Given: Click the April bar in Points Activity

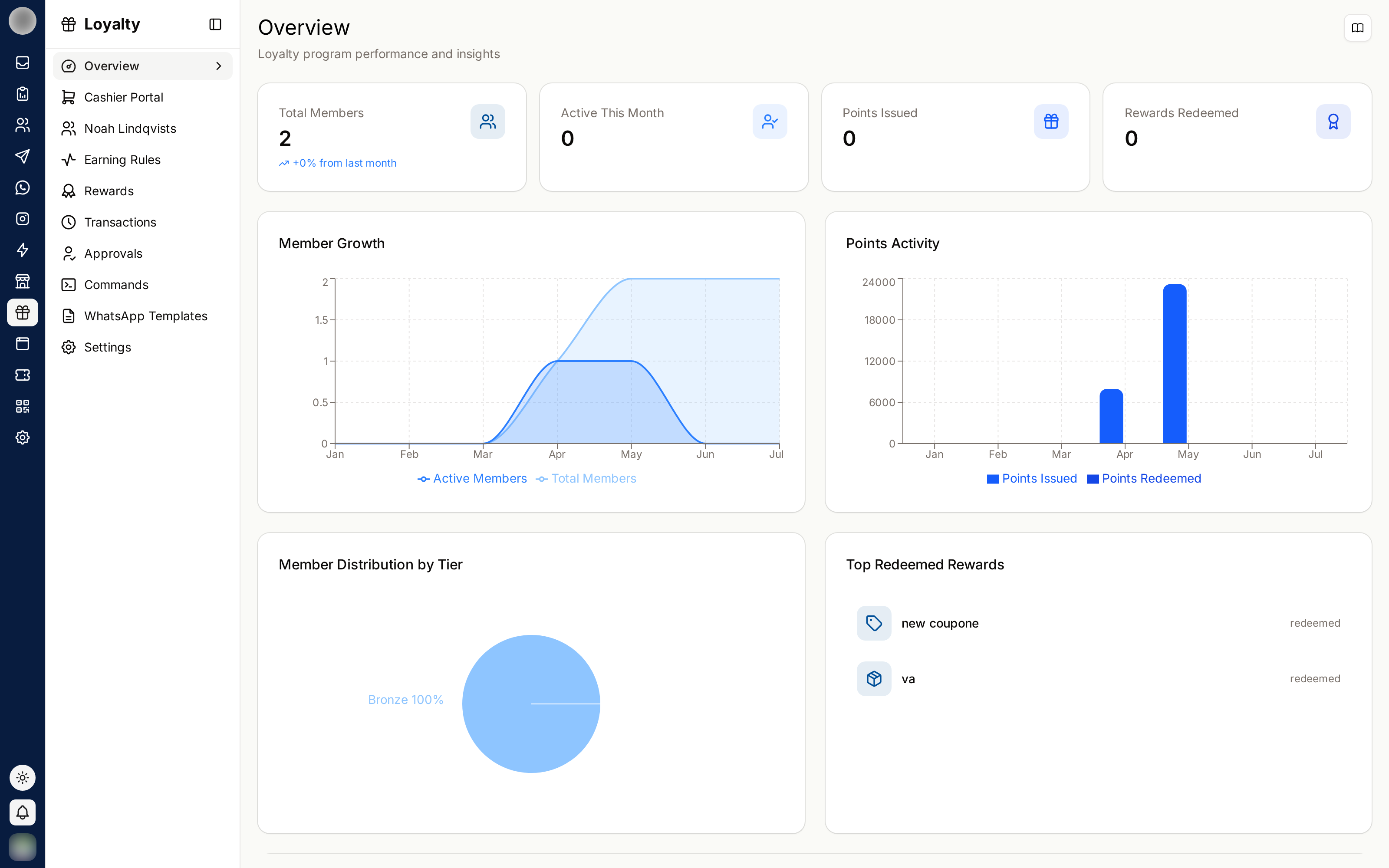Looking at the screenshot, I should tap(1111, 416).
